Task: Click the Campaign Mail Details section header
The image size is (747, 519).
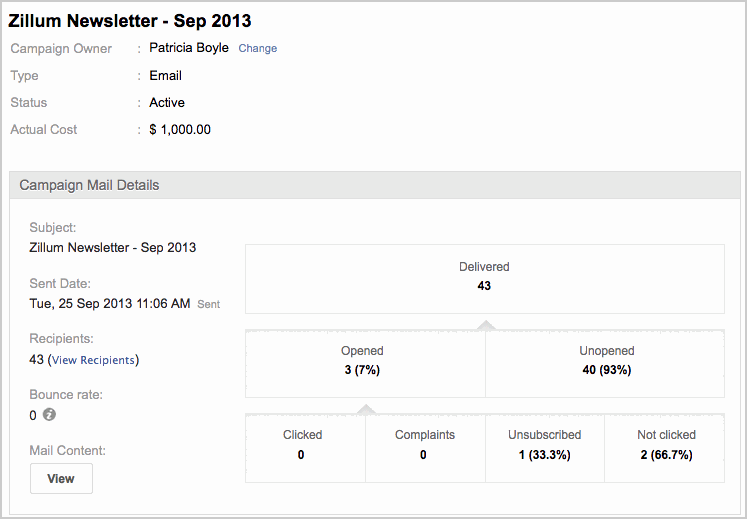Action: tap(90, 185)
